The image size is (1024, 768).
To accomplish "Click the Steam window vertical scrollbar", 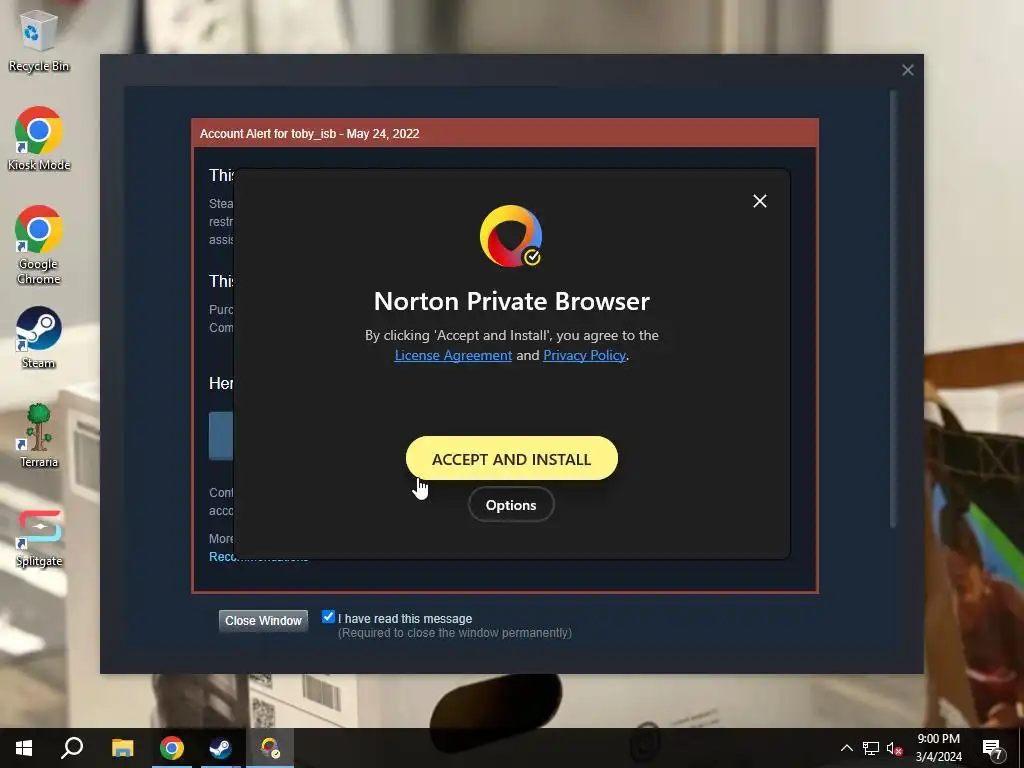I will pyautogui.click(x=893, y=309).
